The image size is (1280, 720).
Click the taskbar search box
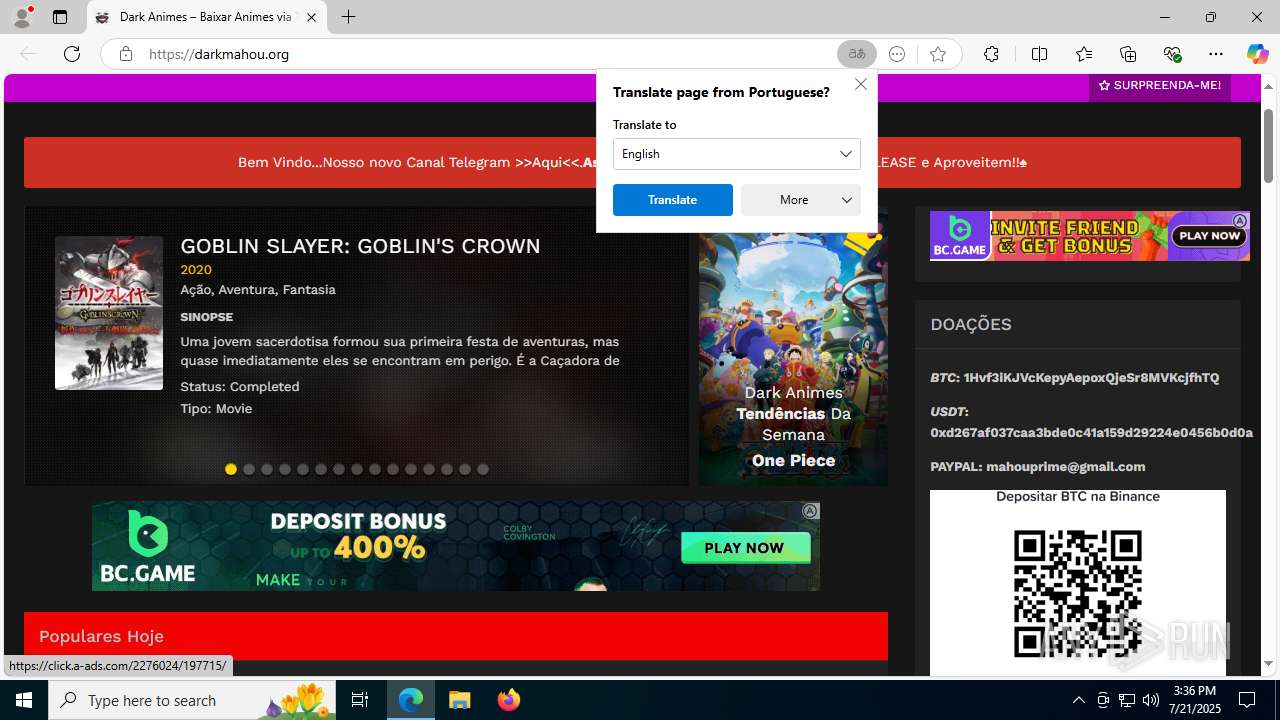click(x=192, y=700)
